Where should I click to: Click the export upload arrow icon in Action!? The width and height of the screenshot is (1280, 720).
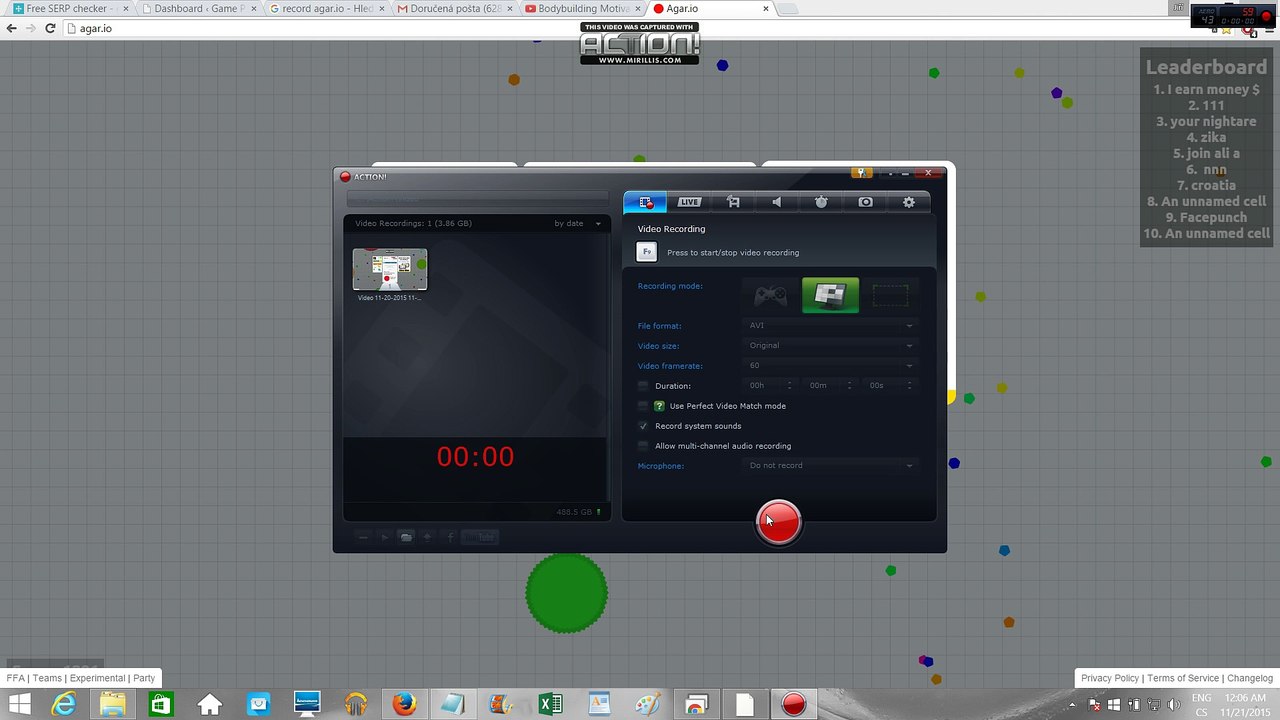[428, 537]
